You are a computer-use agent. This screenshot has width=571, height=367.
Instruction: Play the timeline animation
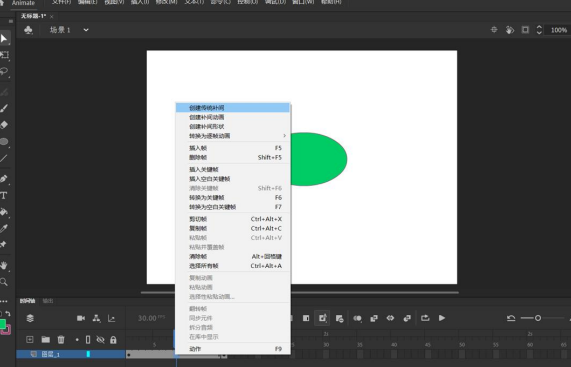click(x=442, y=318)
